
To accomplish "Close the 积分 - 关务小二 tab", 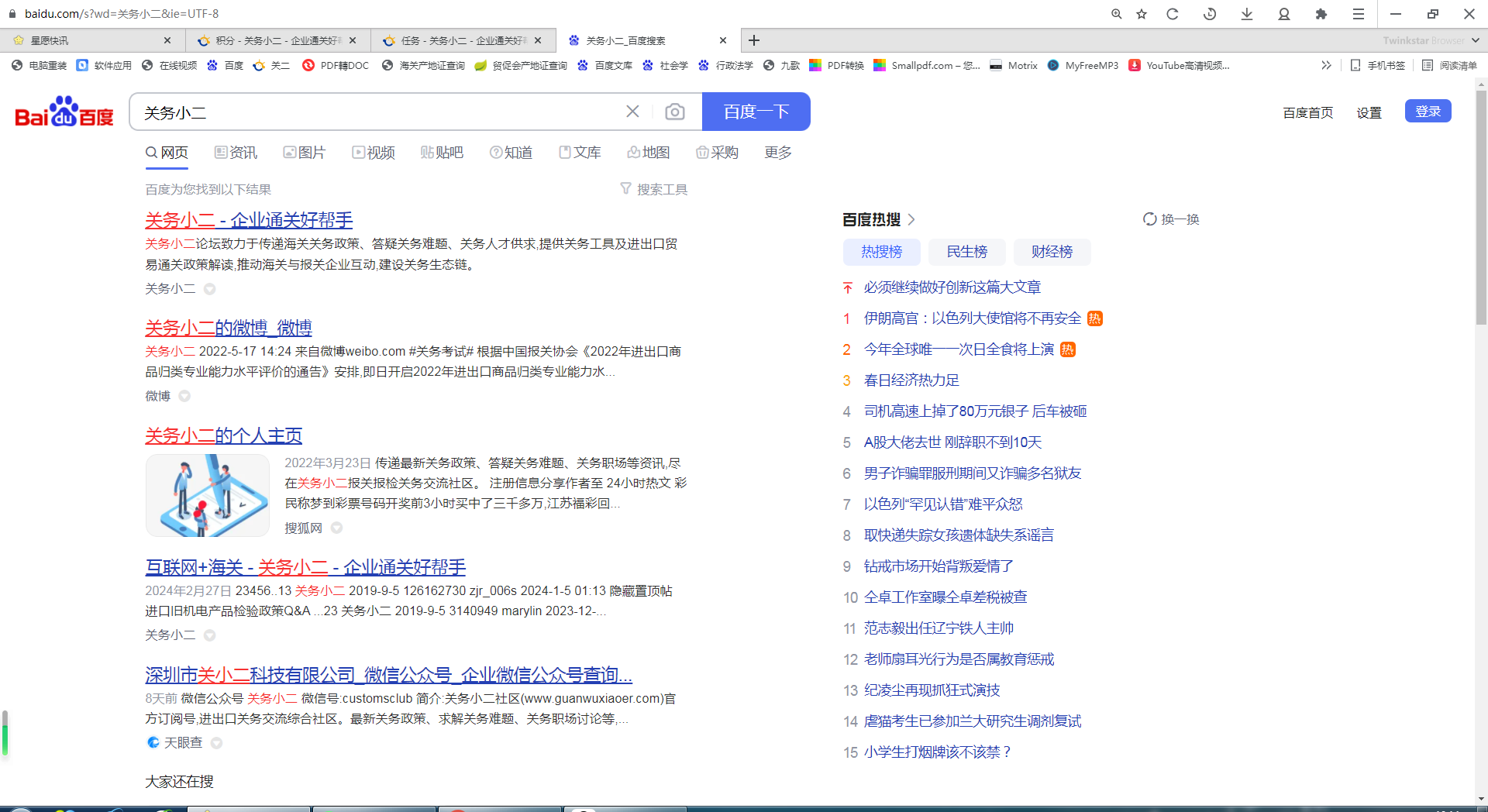I will click(353, 40).
